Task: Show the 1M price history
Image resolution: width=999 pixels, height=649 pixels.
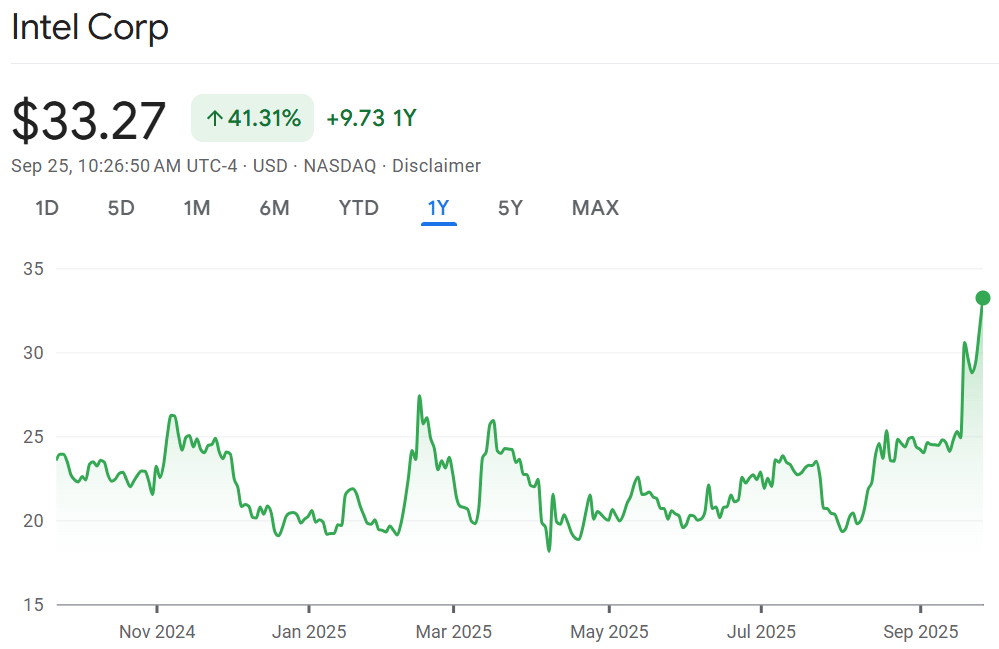Action: click(x=197, y=208)
